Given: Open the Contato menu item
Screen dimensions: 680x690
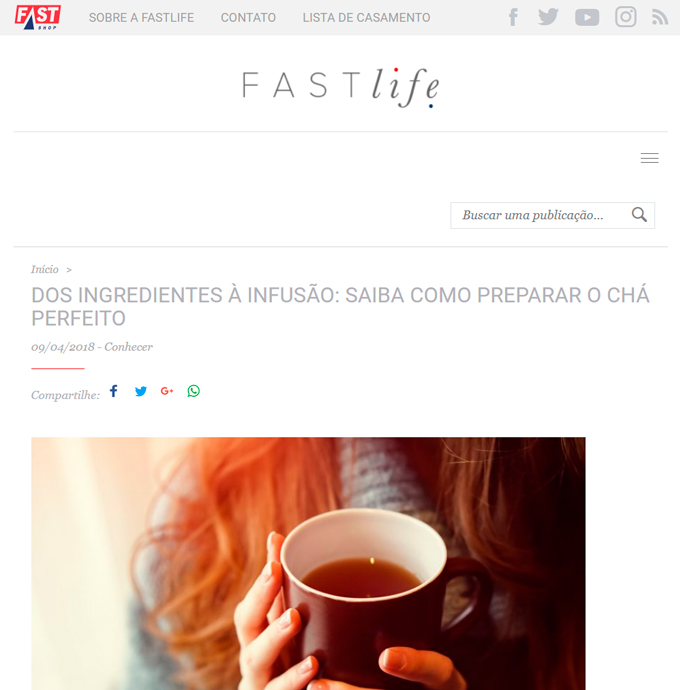Looking at the screenshot, I should 248,18.
